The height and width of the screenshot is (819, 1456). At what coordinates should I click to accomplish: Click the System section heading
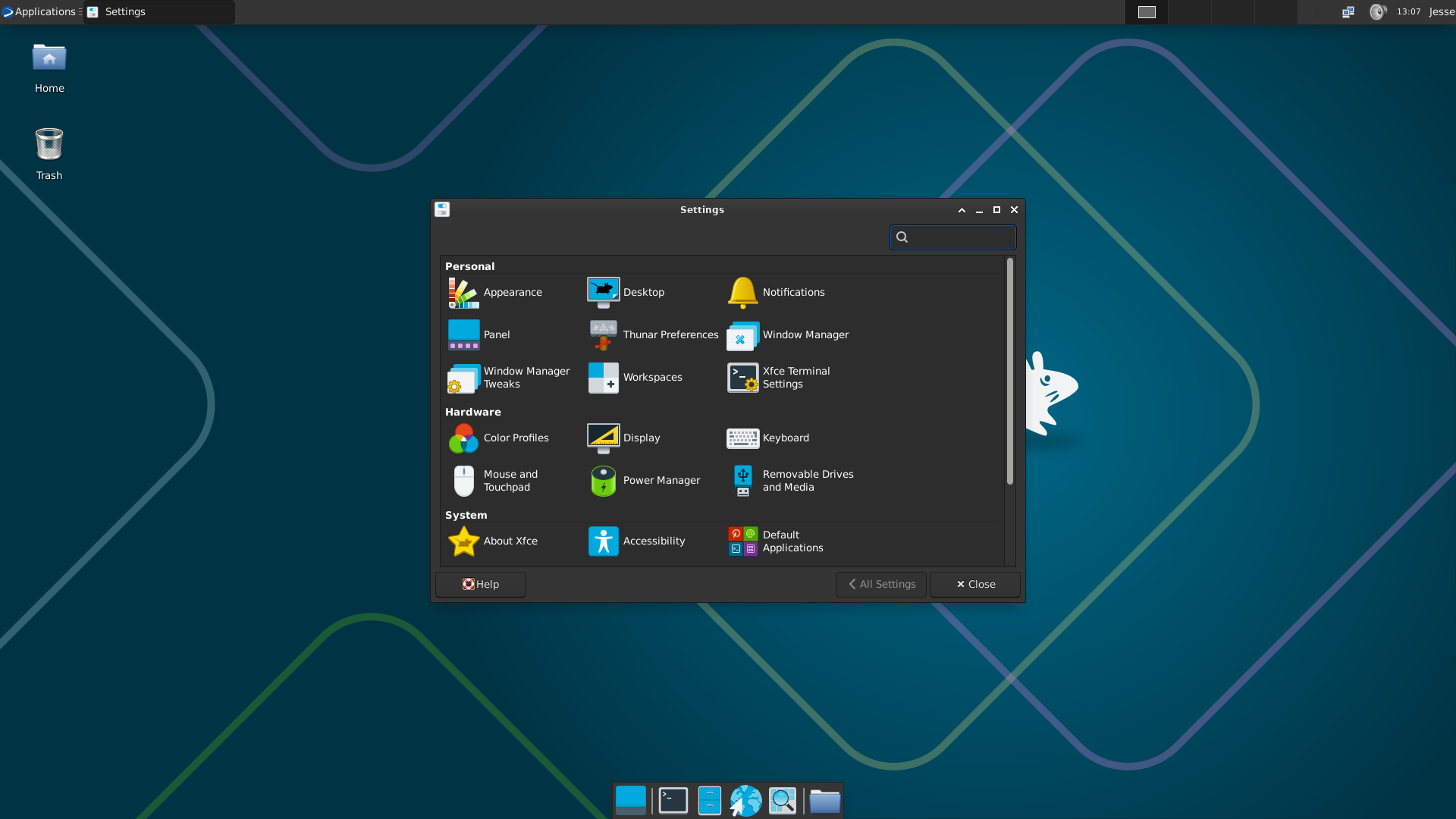tap(466, 516)
